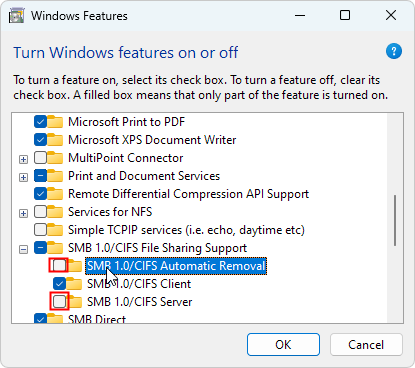
Task: Confirm changes with the OK button
Action: (x=283, y=345)
